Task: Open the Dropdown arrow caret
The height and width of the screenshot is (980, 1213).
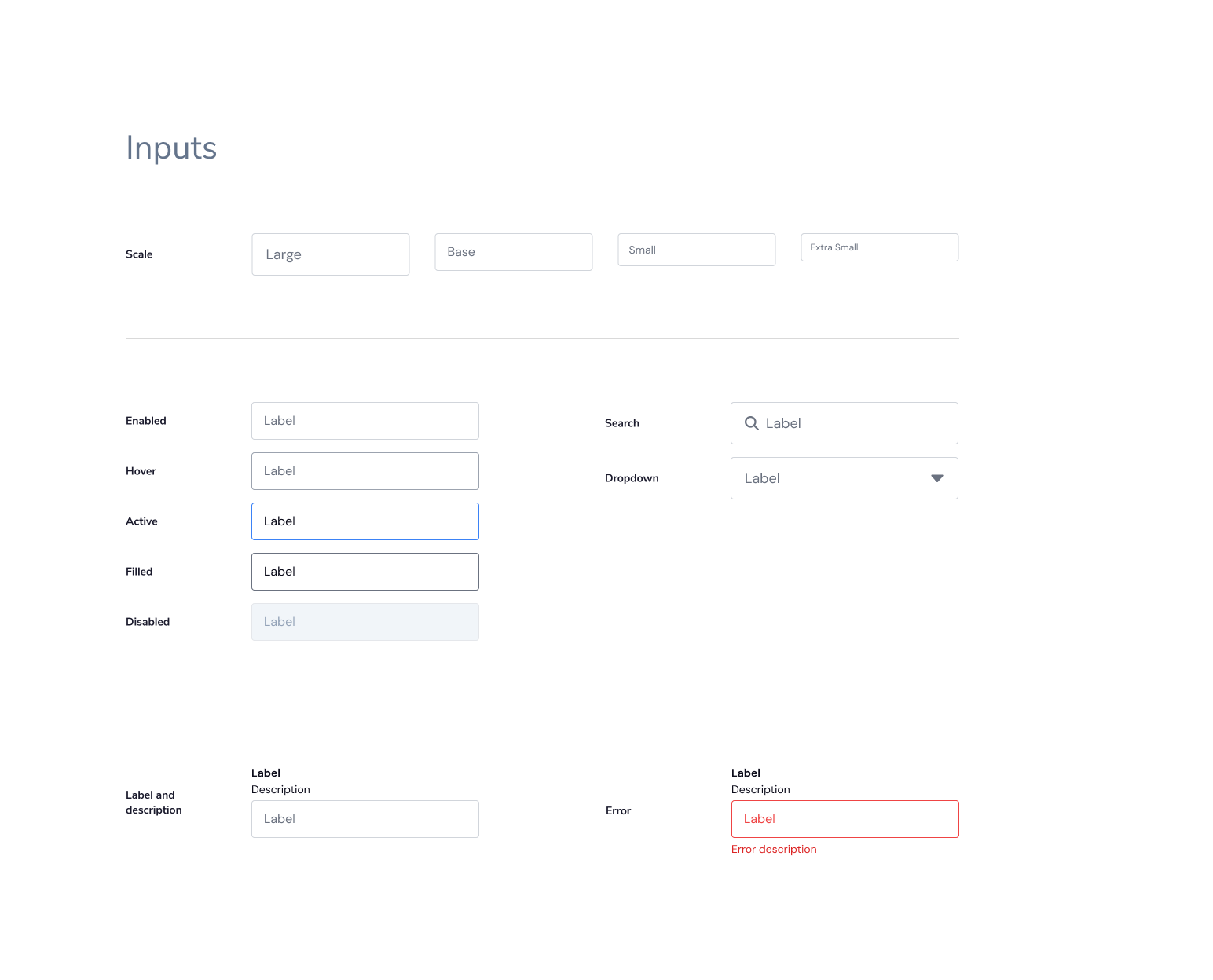Action: (x=936, y=478)
